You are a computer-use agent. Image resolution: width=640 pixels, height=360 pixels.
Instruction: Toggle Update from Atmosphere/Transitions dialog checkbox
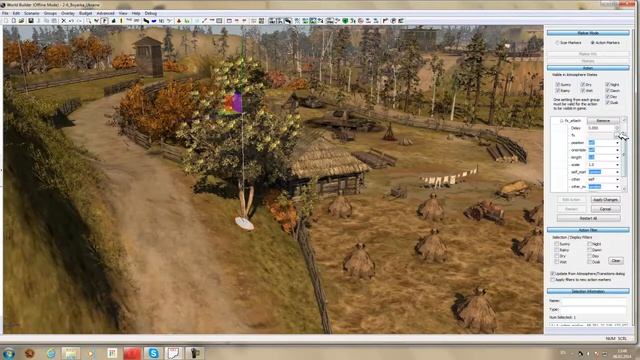553,273
